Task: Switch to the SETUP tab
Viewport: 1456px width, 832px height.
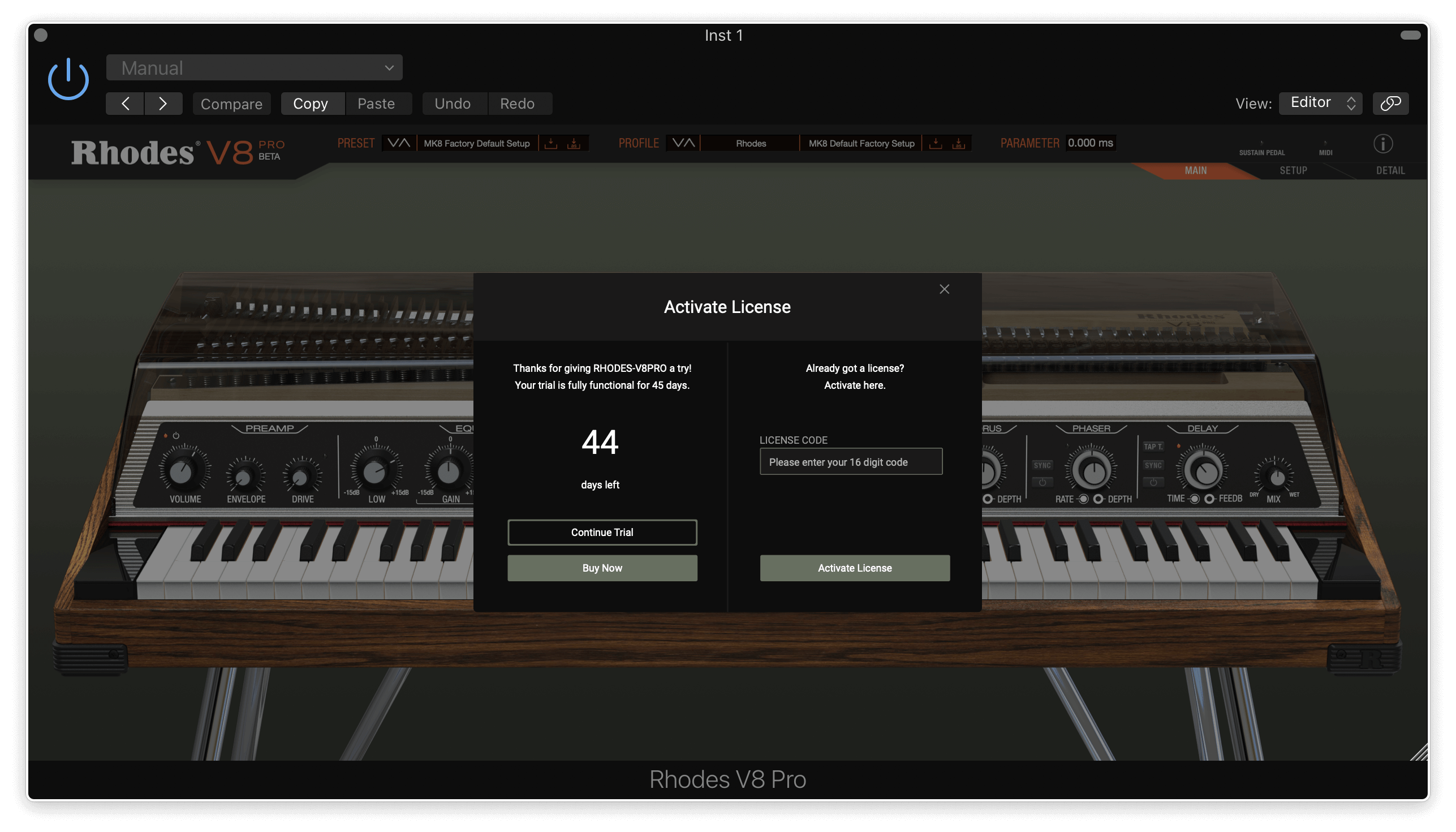Action: pyautogui.click(x=1293, y=170)
